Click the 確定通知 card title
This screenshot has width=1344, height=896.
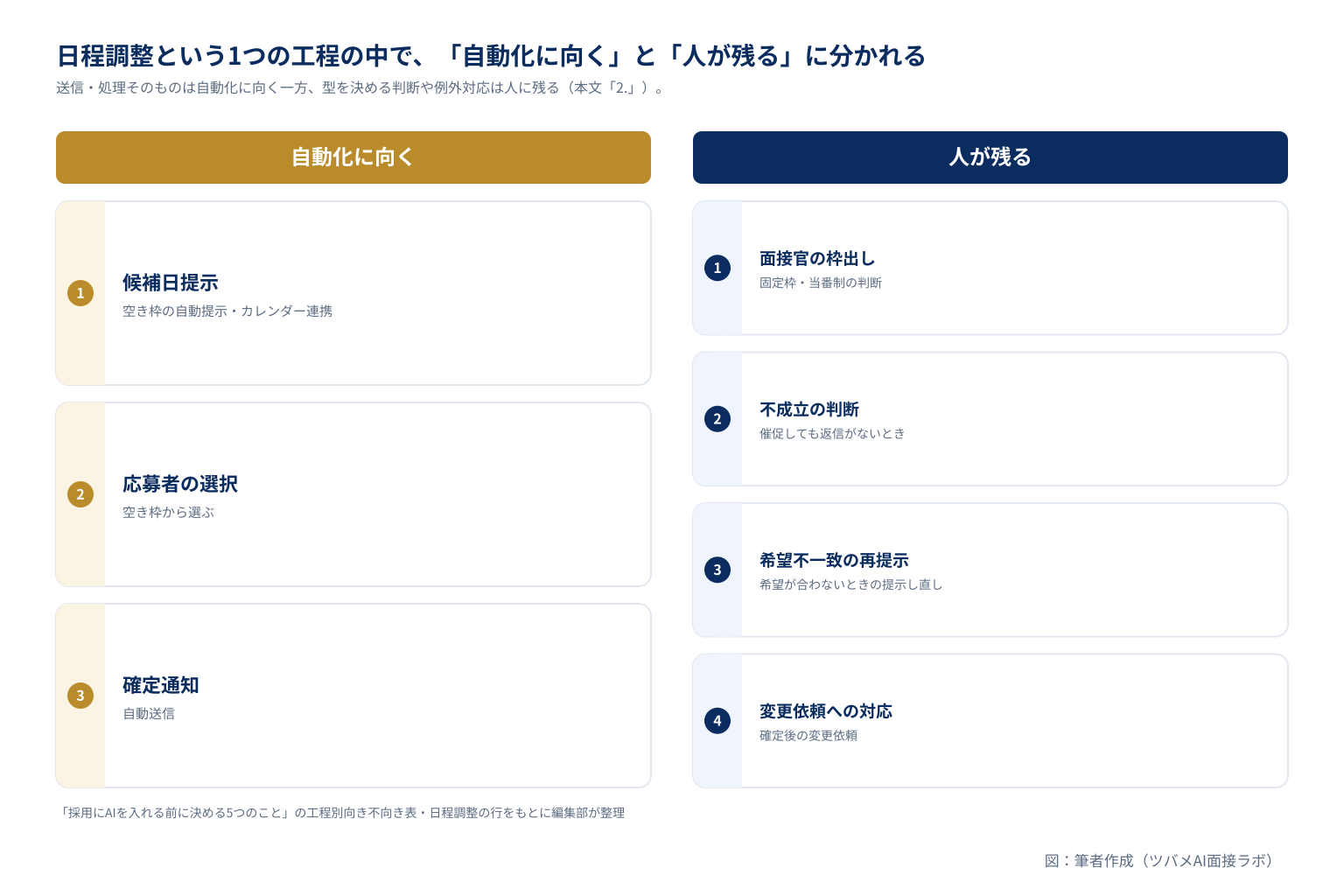161,685
